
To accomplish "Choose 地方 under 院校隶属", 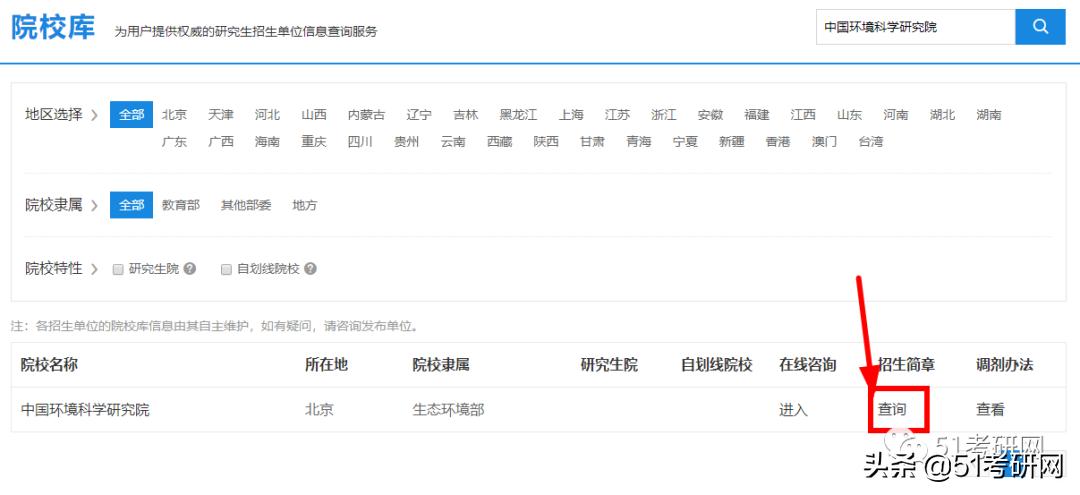I will [305, 204].
